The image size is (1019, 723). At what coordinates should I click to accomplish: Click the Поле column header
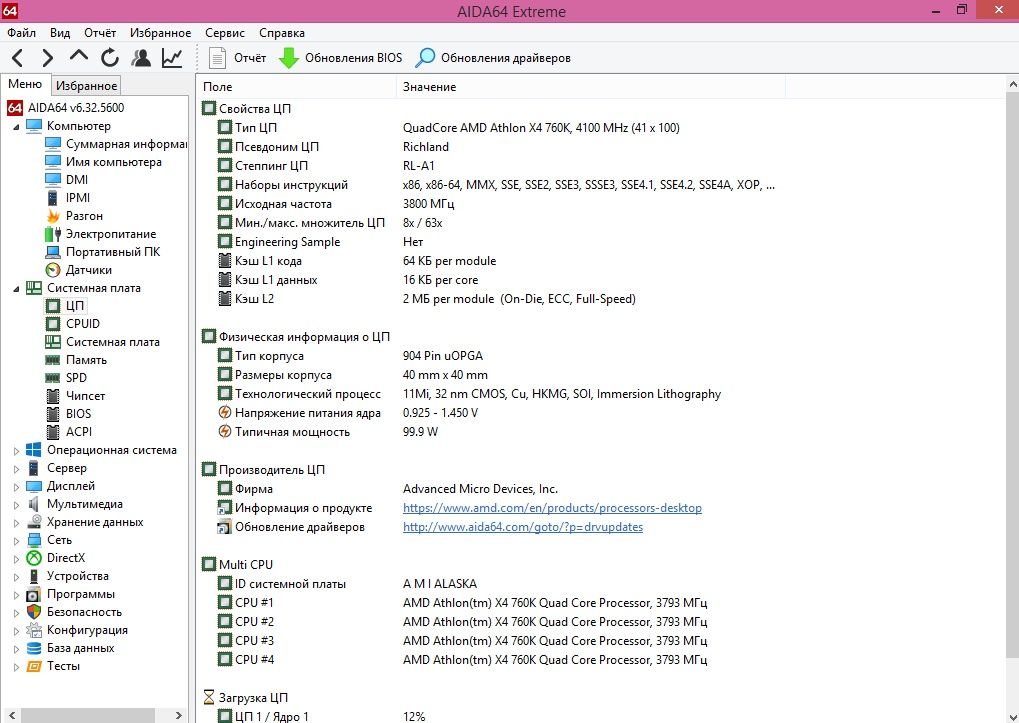point(296,86)
